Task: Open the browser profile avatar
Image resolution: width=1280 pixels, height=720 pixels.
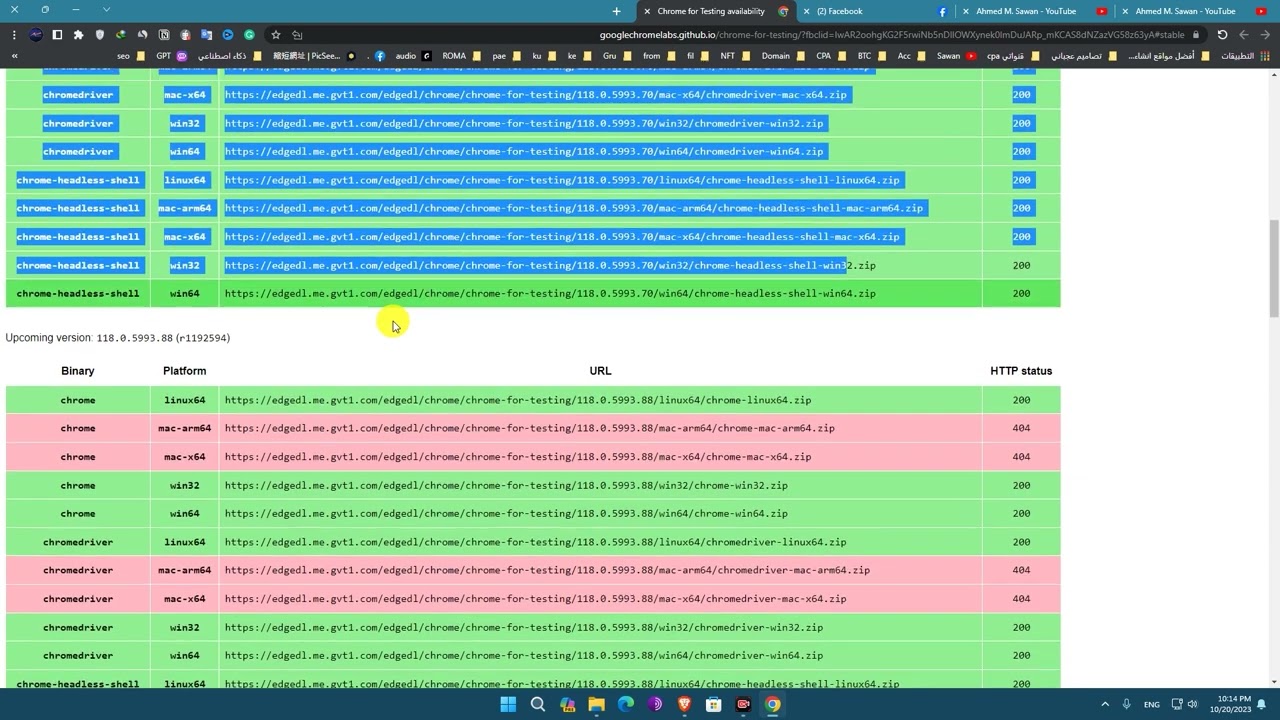Action: pos(36,34)
